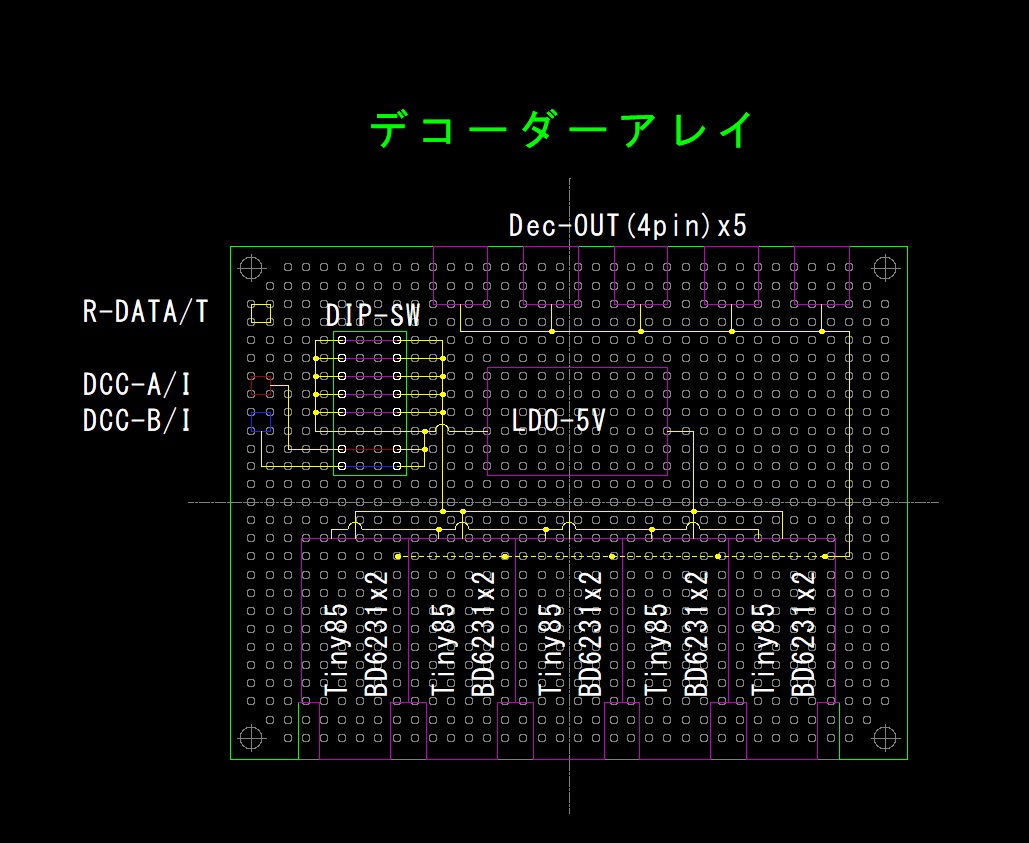Screen dimensions: 1029x843
Task: Select the DIP-SW label text
Action: coord(373,316)
